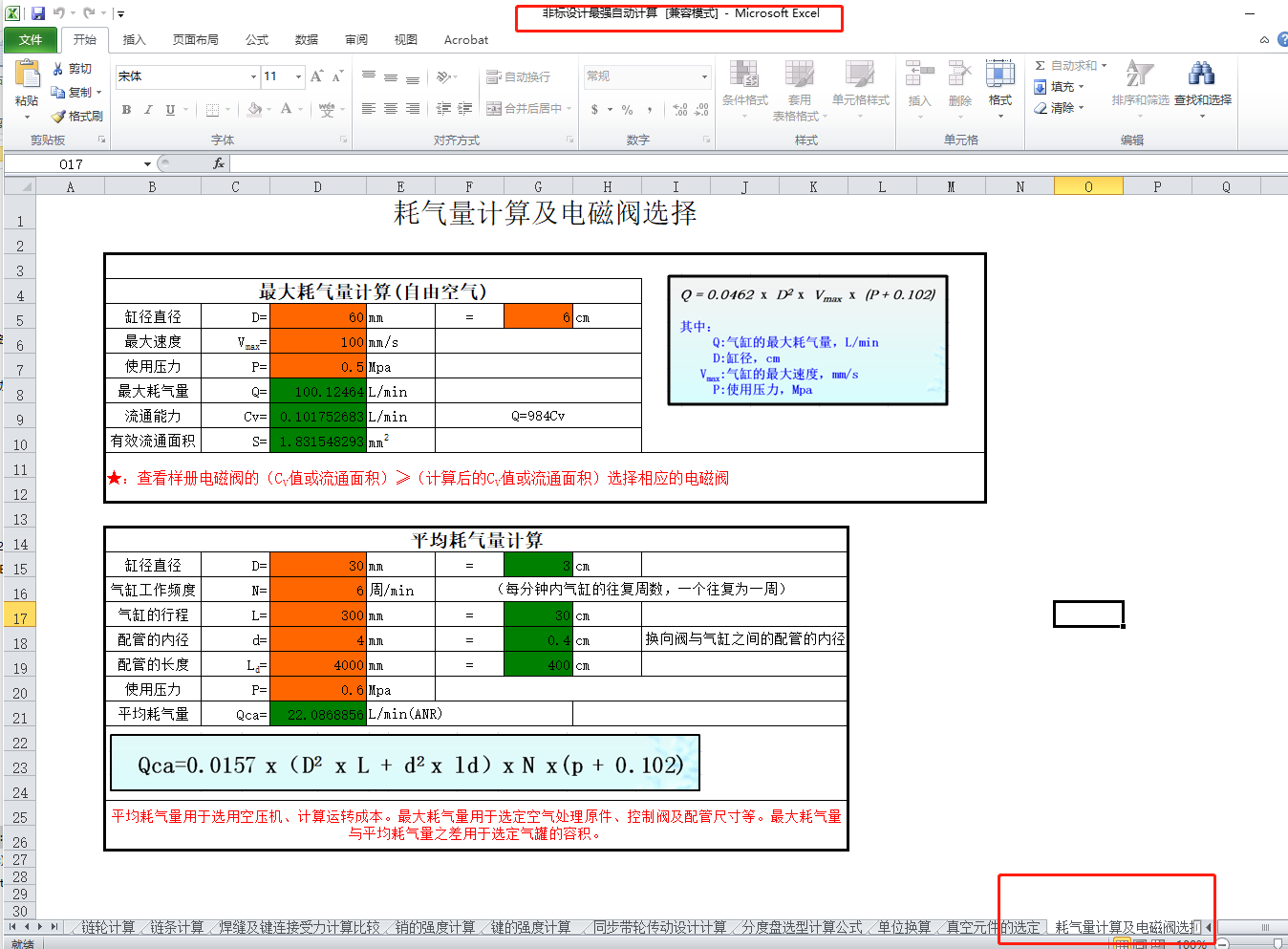The width and height of the screenshot is (1288, 949).
Task: Toggle center text alignment
Action: coord(391,109)
